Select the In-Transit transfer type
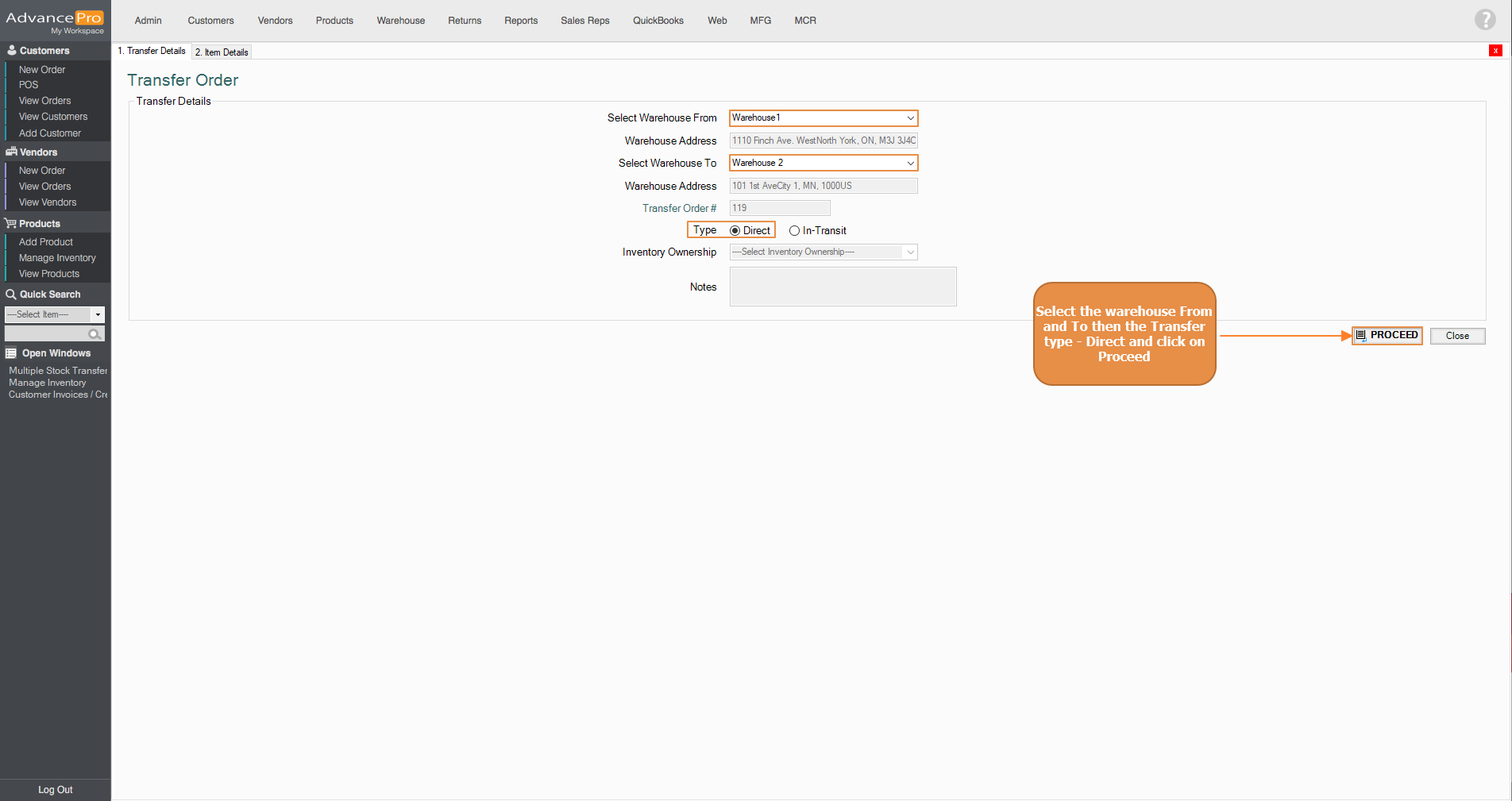1512x801 pixels. coord(794,231)
